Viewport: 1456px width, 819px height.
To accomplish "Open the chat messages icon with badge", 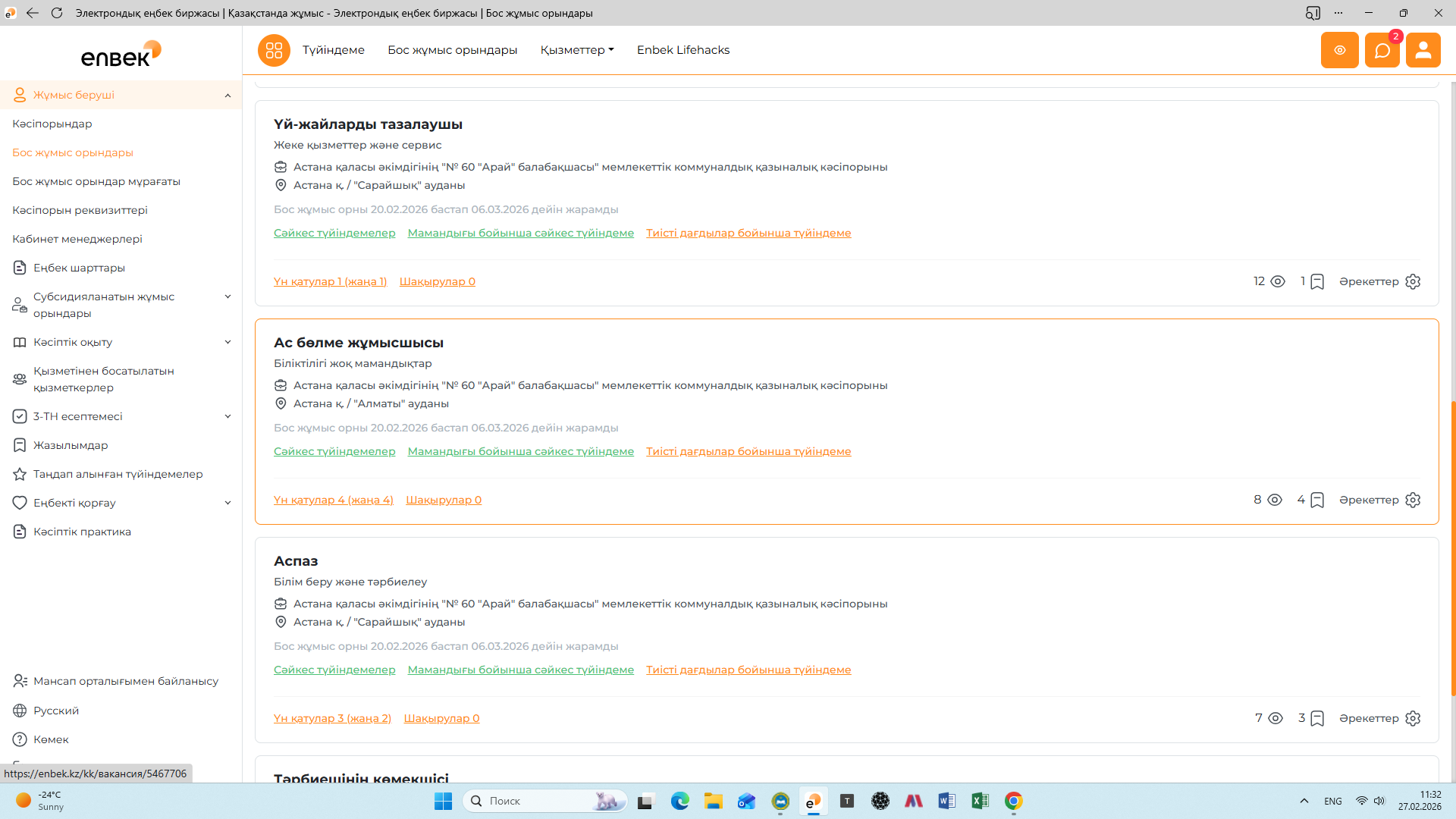I will (x=1382, y=50).
